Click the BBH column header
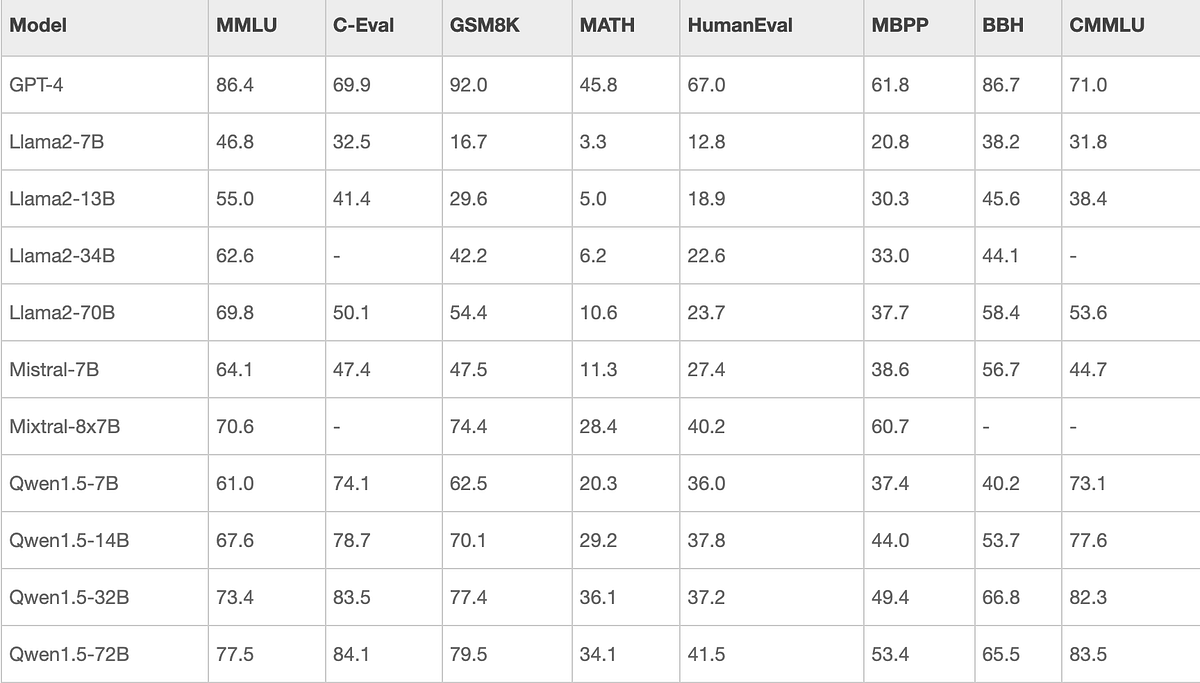This screenshot has width=1200, height=683. (x=1003, y=26)
